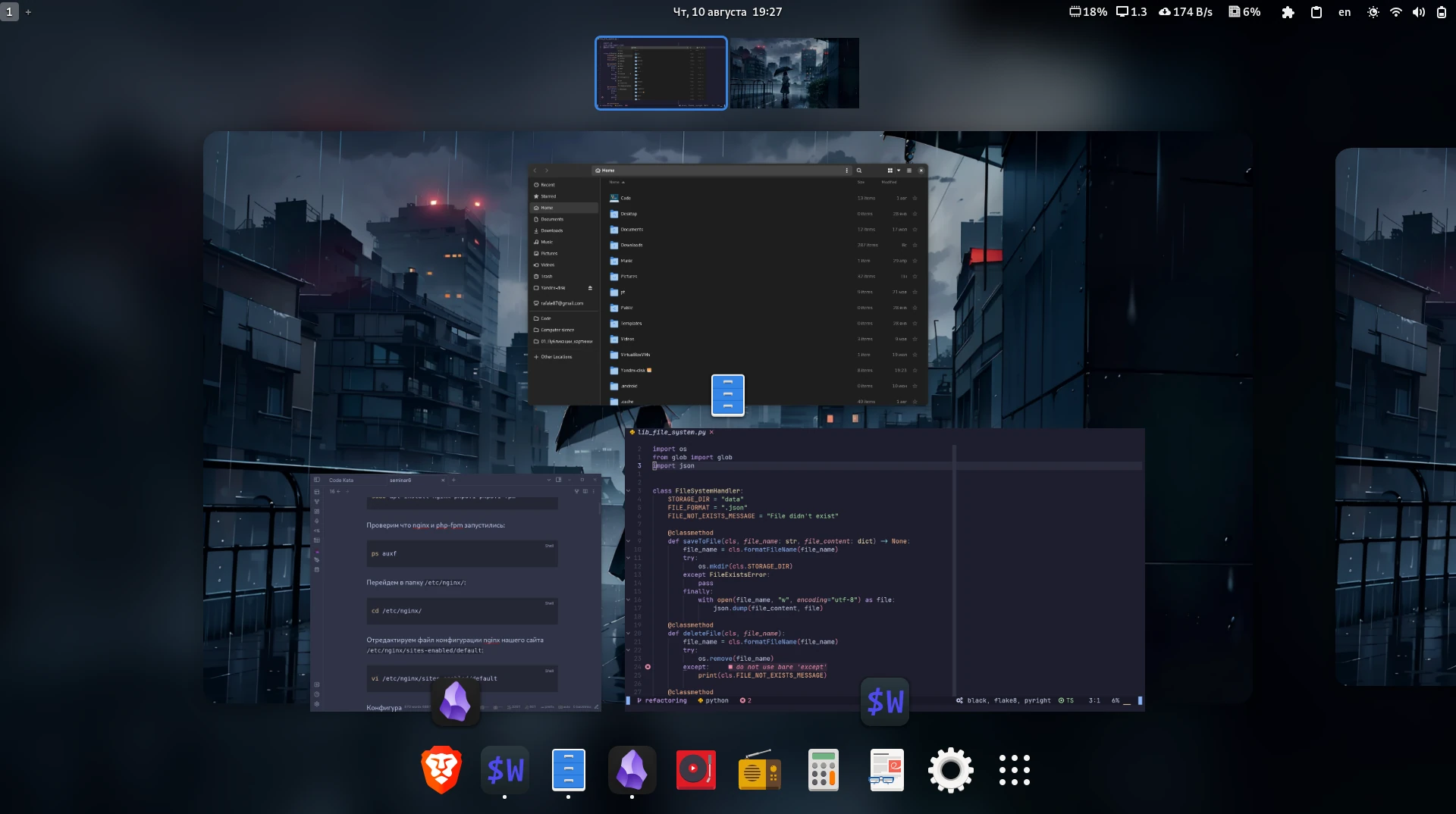Open the $W terminal dock icon
This screenshot has height=814, width=1456.
coord(505,770)
